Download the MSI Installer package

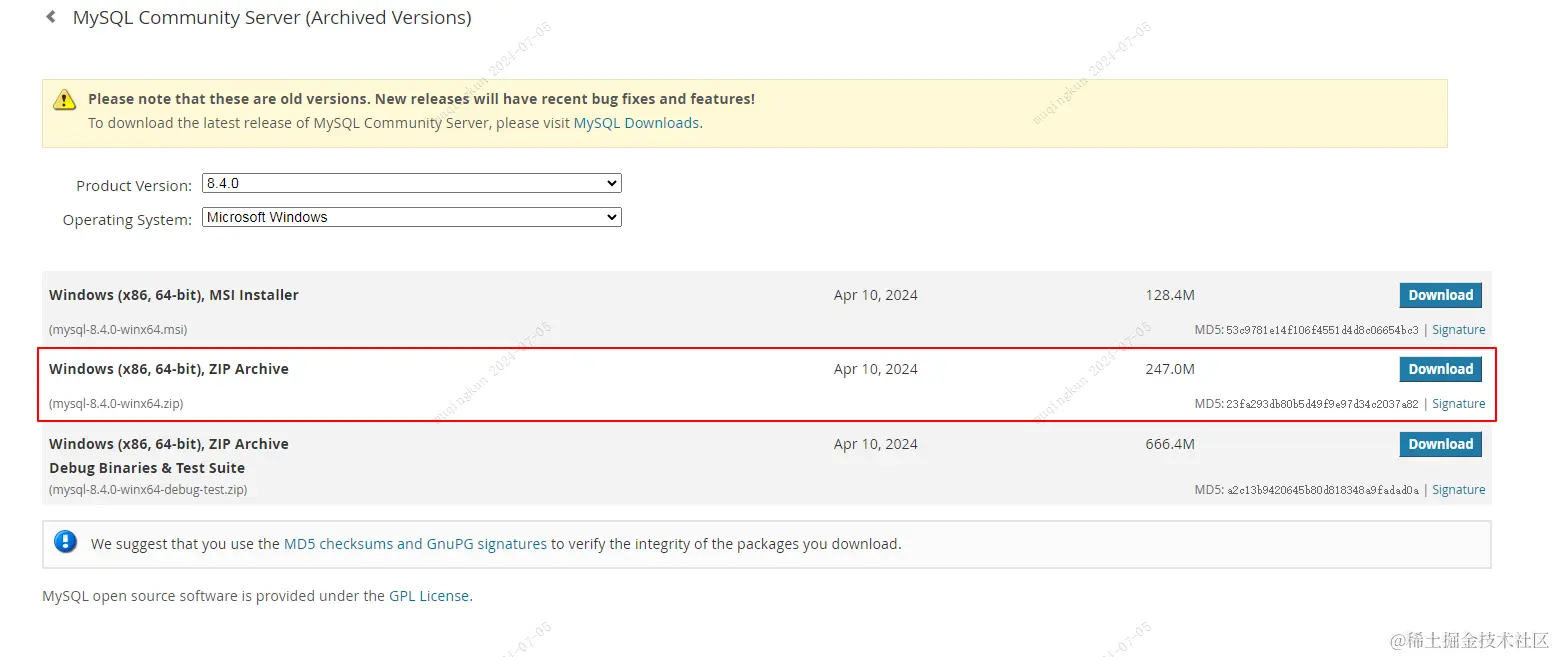[1440, 295]
